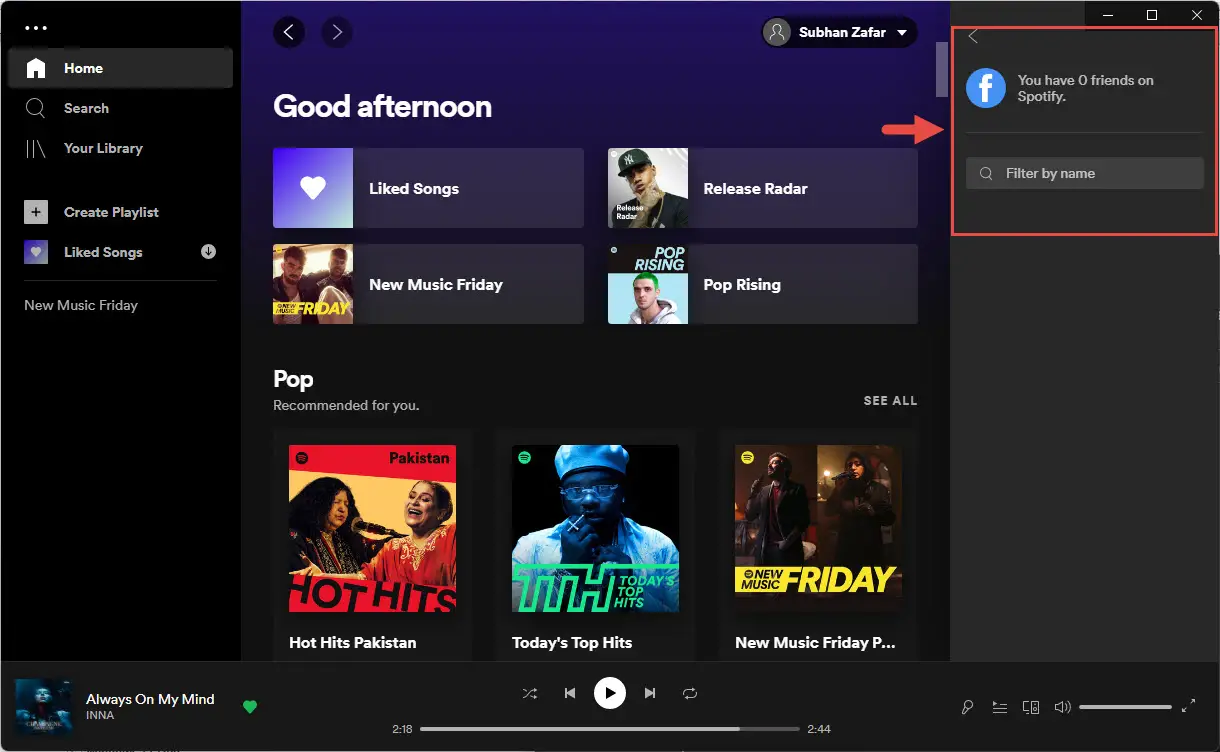
Task: Click the main view vertical scrollbar
Action: pyautogui.click(x=941, y=70)
